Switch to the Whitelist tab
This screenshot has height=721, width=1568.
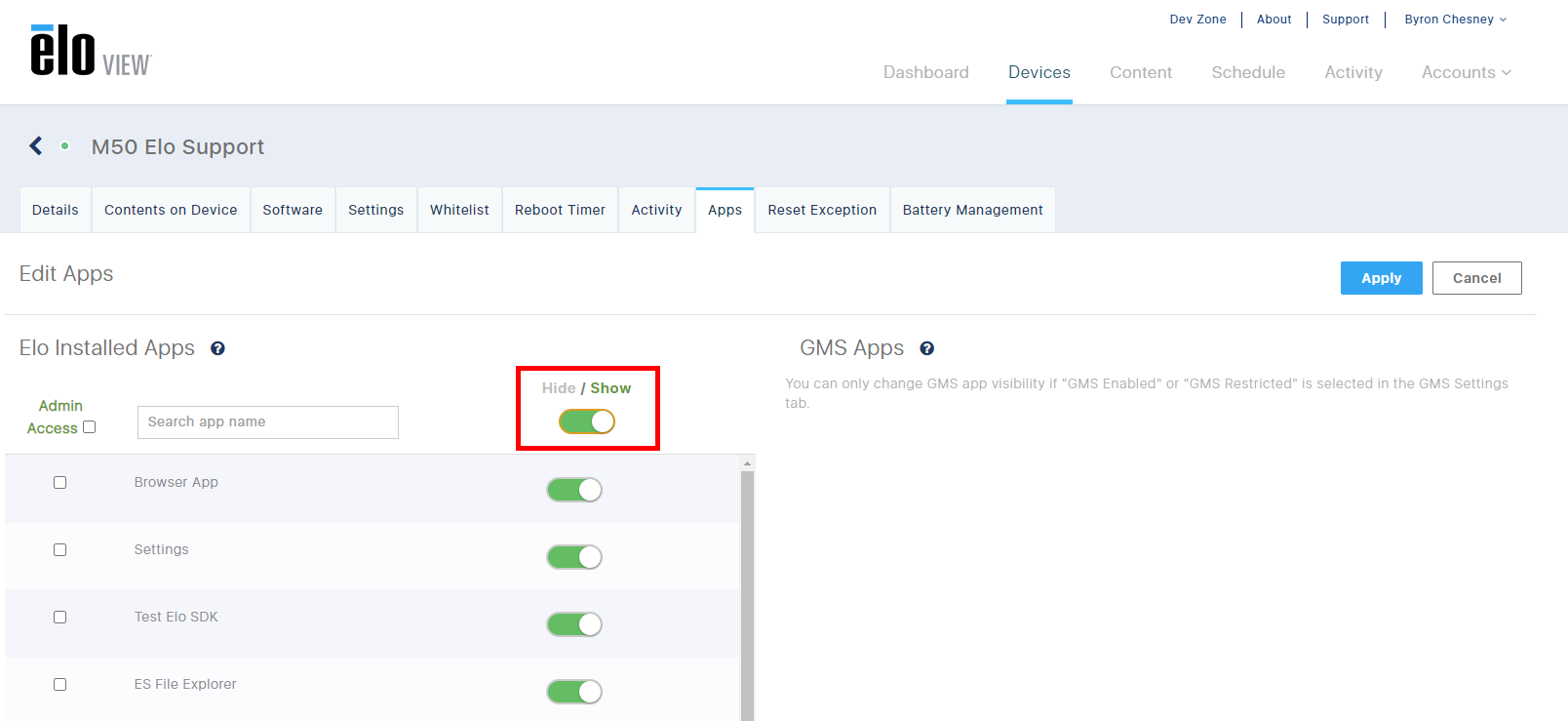pos(460,210)
